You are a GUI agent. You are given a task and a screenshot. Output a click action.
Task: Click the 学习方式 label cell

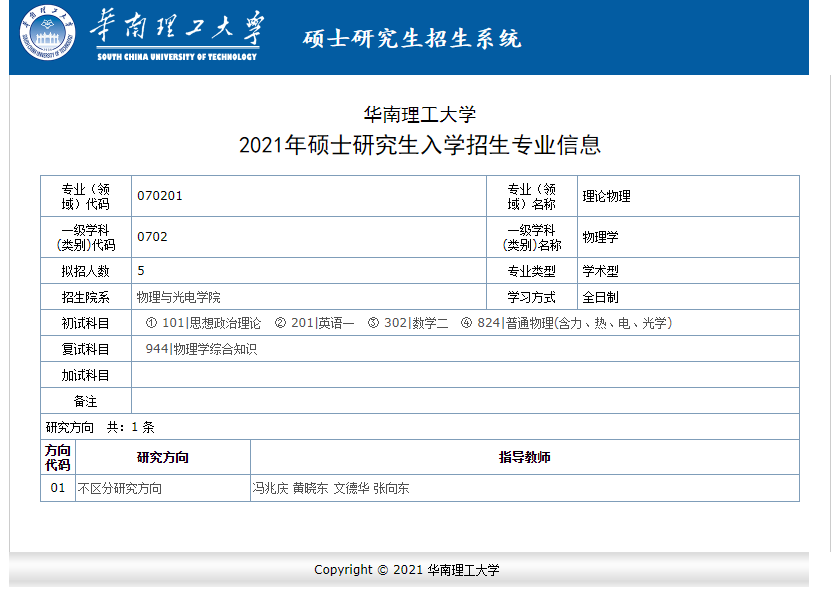click(x=532, y=297)
